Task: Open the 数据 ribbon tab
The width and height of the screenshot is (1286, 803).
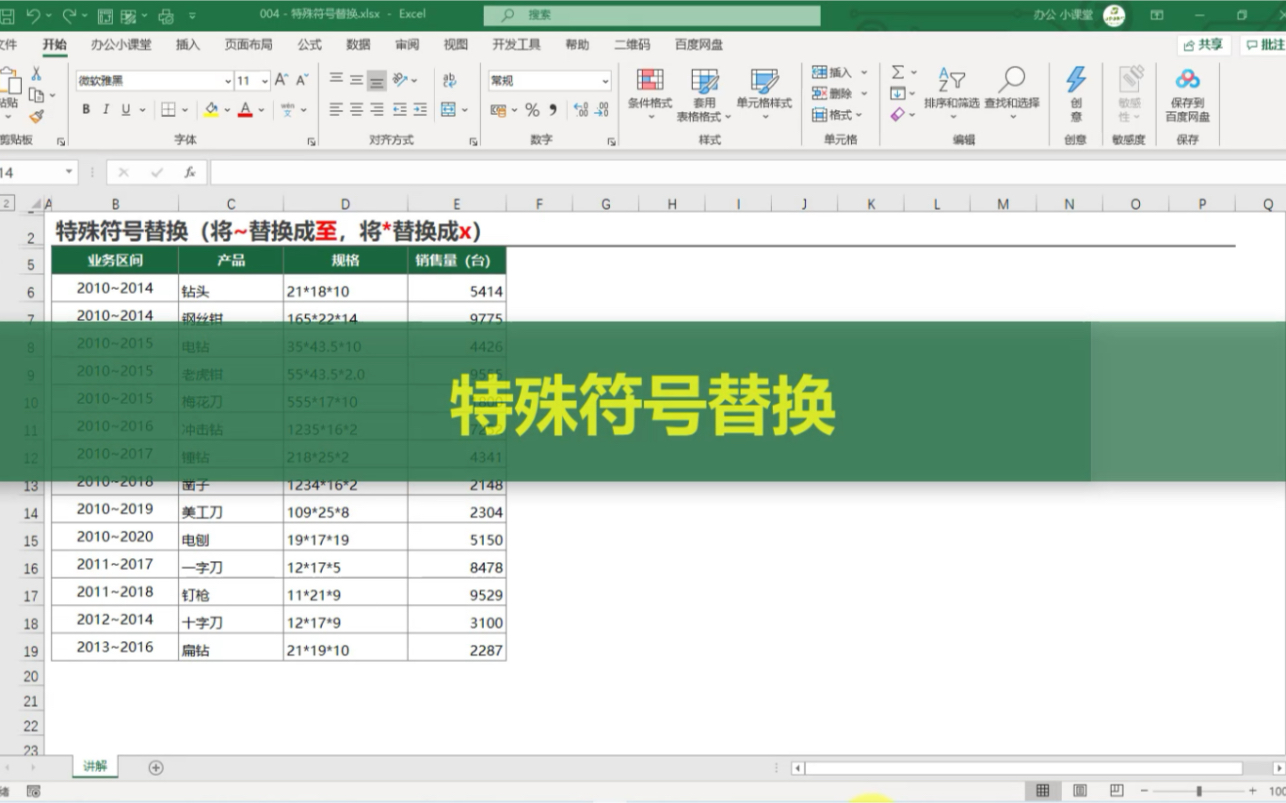Action: [x=358, y=45]
